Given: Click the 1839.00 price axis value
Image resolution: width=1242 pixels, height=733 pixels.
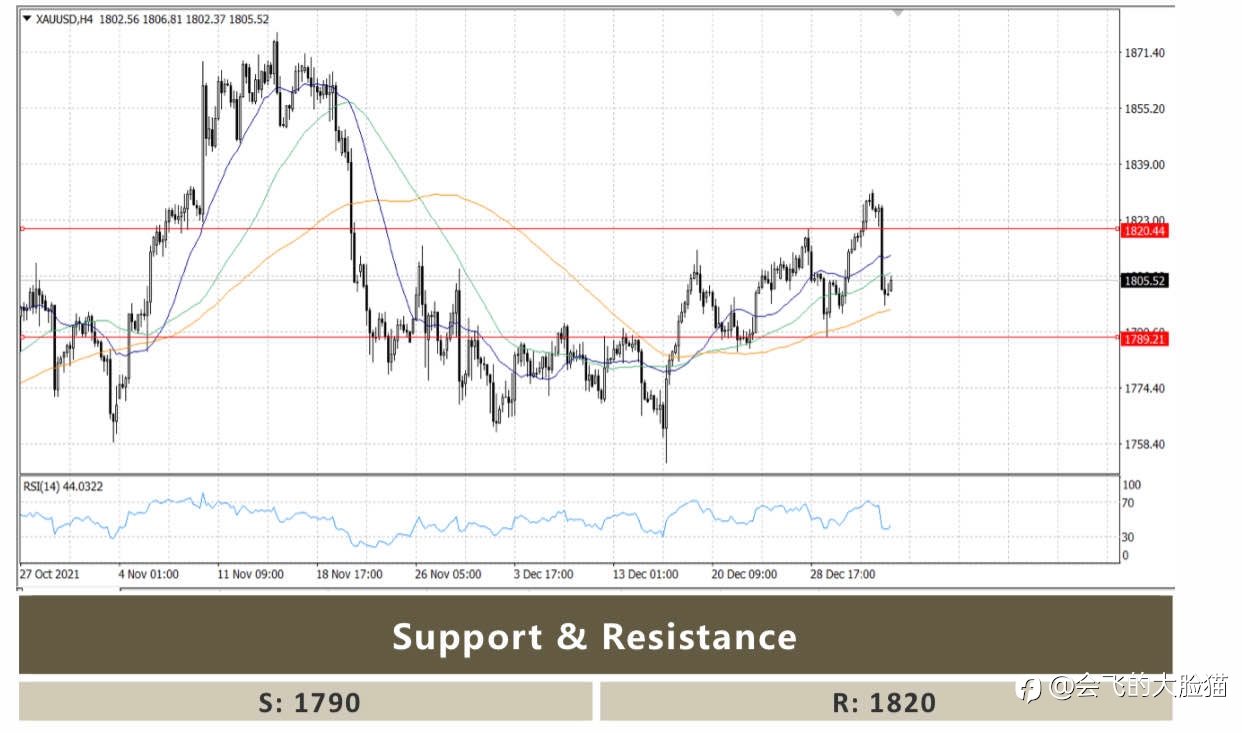Looking at the screenshot, I should point(1144,165).
